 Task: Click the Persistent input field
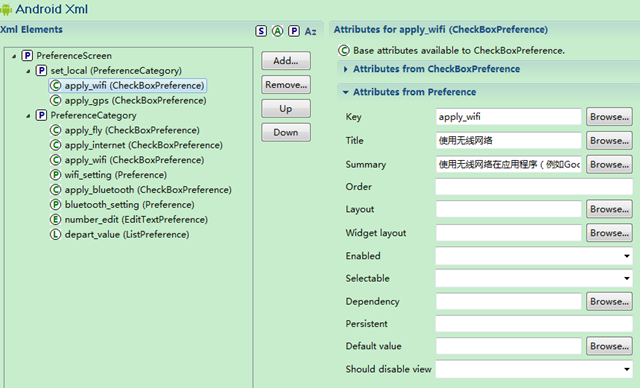[534, 324]
